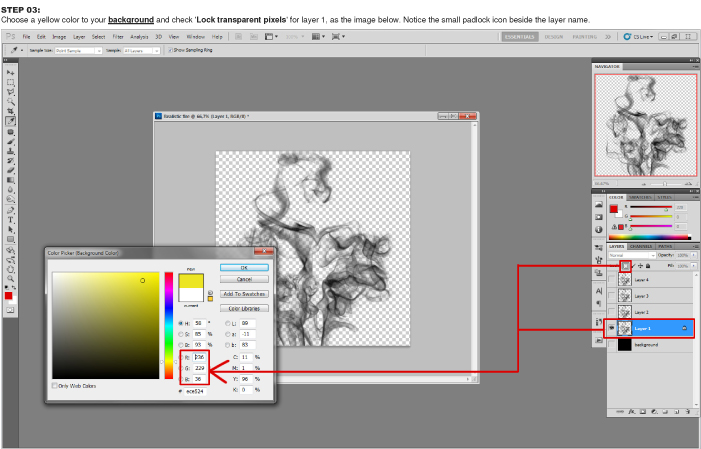Select the Path Selection tool
The image size is (701, 449).
point(10,229)
